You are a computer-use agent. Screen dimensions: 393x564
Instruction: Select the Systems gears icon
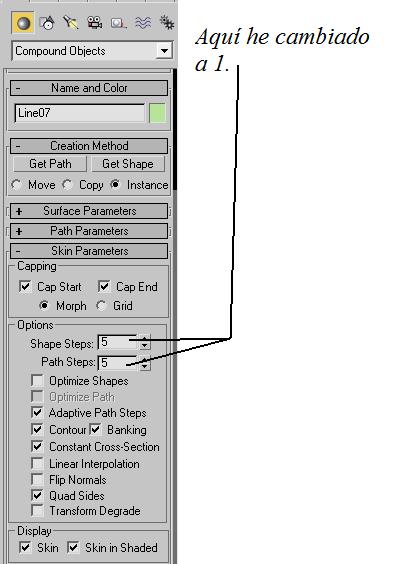166,23
